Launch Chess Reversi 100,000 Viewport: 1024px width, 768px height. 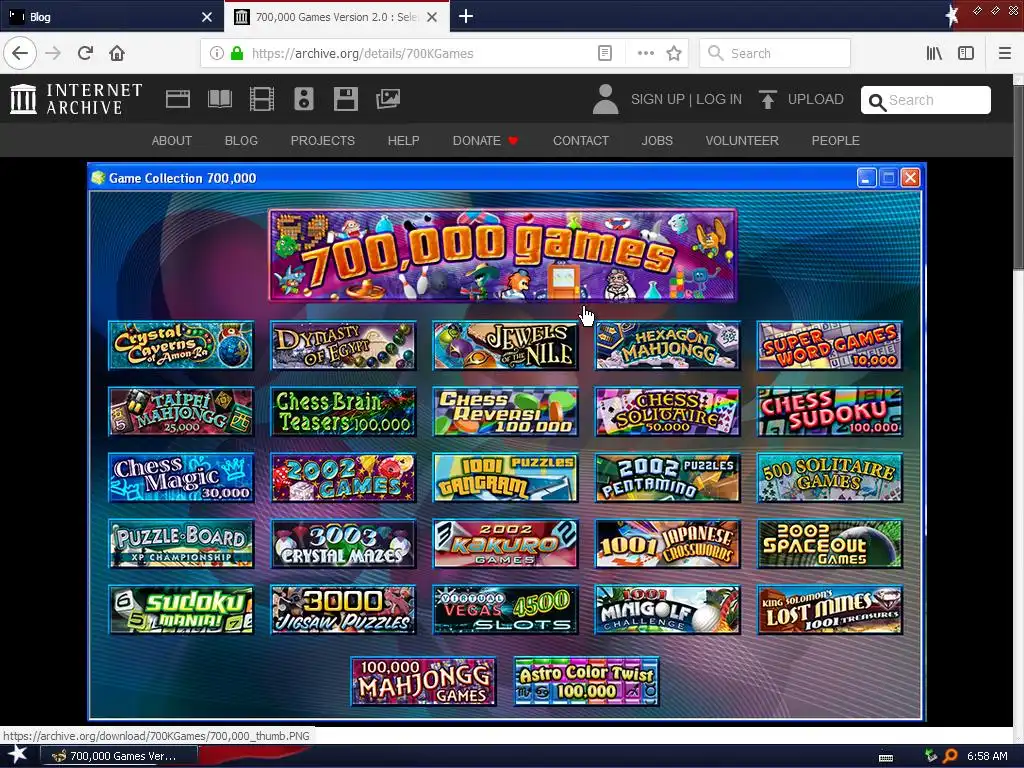tap(505, 412)
